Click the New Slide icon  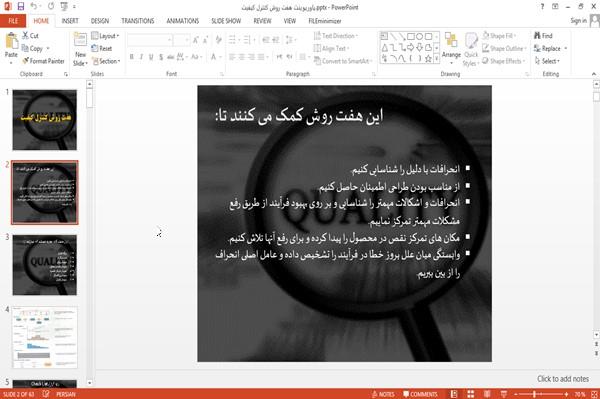pyautogui.click(x=80, y=40)
